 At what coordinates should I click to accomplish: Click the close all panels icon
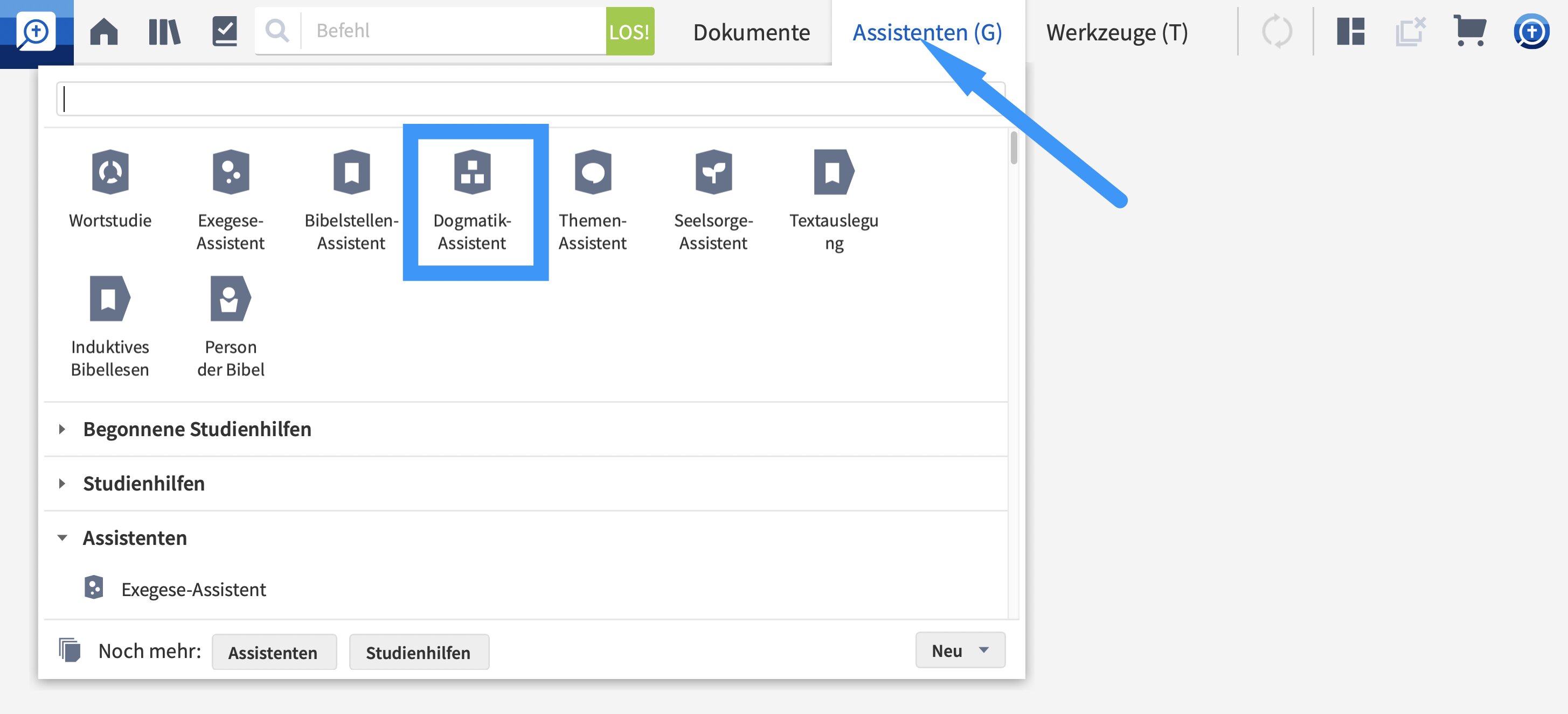pyautogui.click(x=1410, y=32)
